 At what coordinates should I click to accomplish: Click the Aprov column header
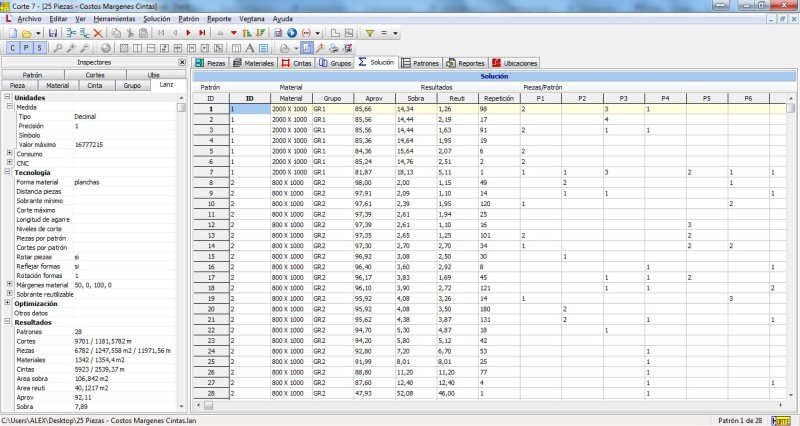pos(375,98)
